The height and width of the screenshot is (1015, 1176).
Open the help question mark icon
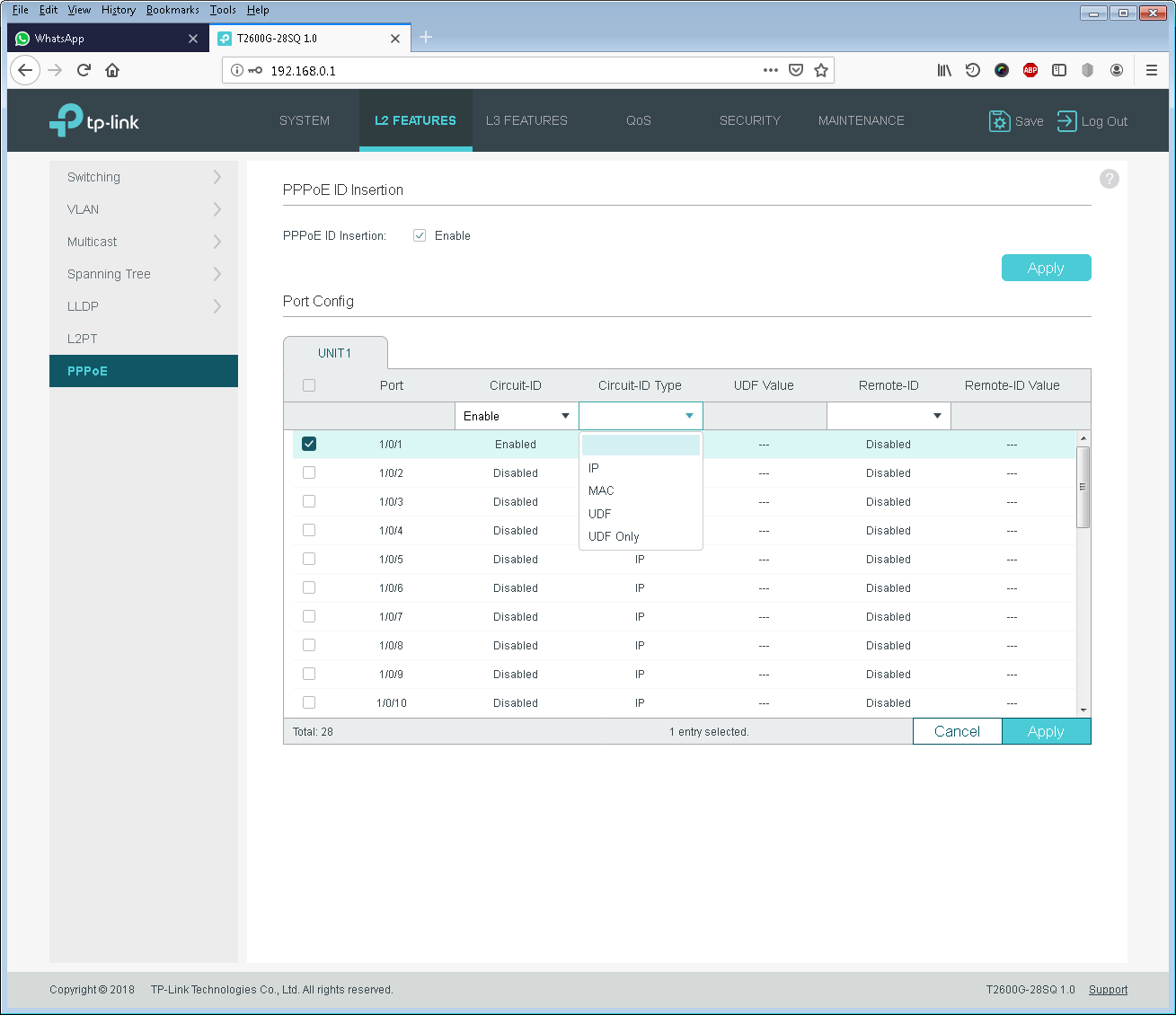pos(1110,179)
